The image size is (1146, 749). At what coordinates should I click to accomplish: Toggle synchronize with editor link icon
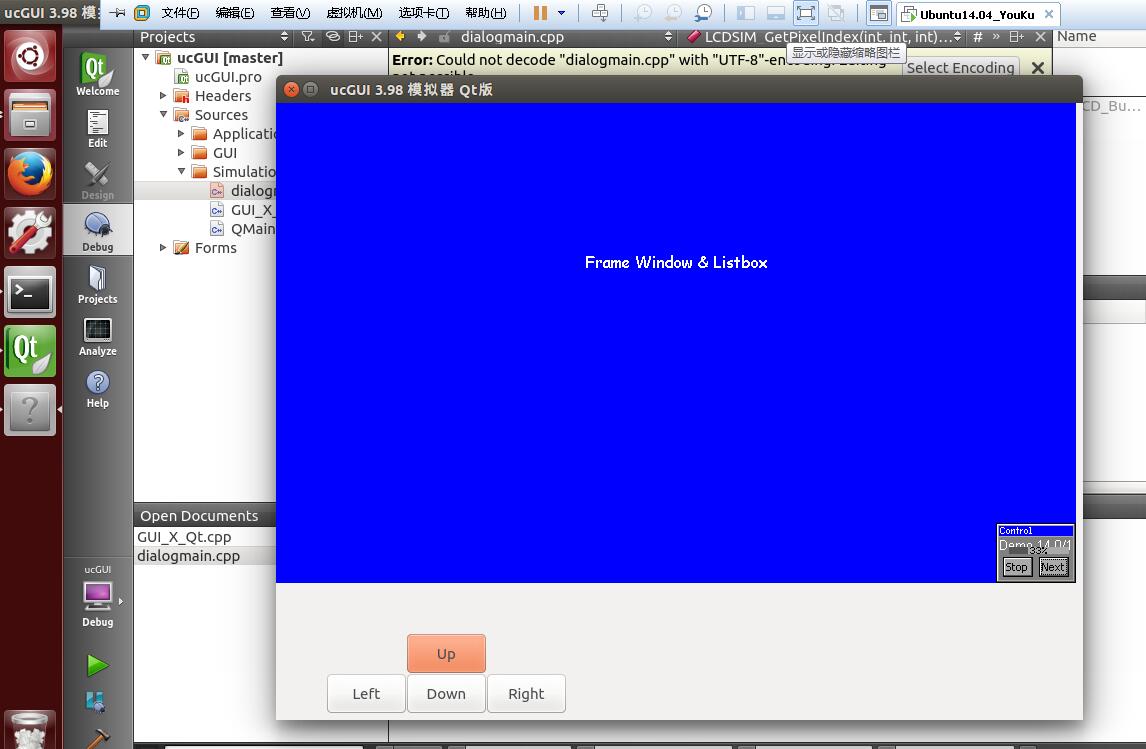(x=333, y=37)
